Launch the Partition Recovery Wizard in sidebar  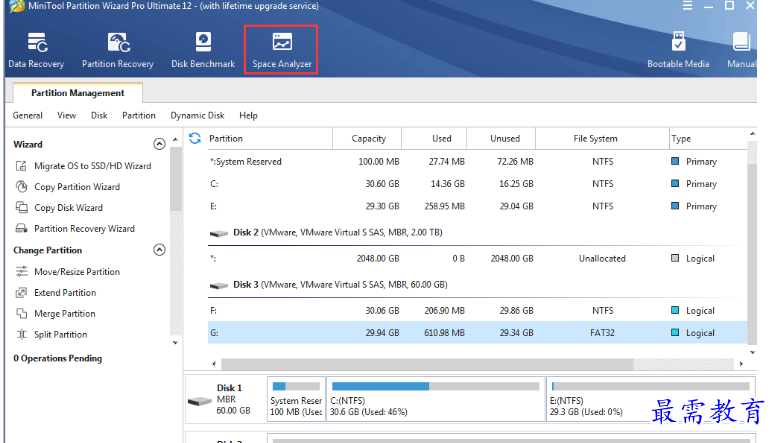[x=75, y=229]
